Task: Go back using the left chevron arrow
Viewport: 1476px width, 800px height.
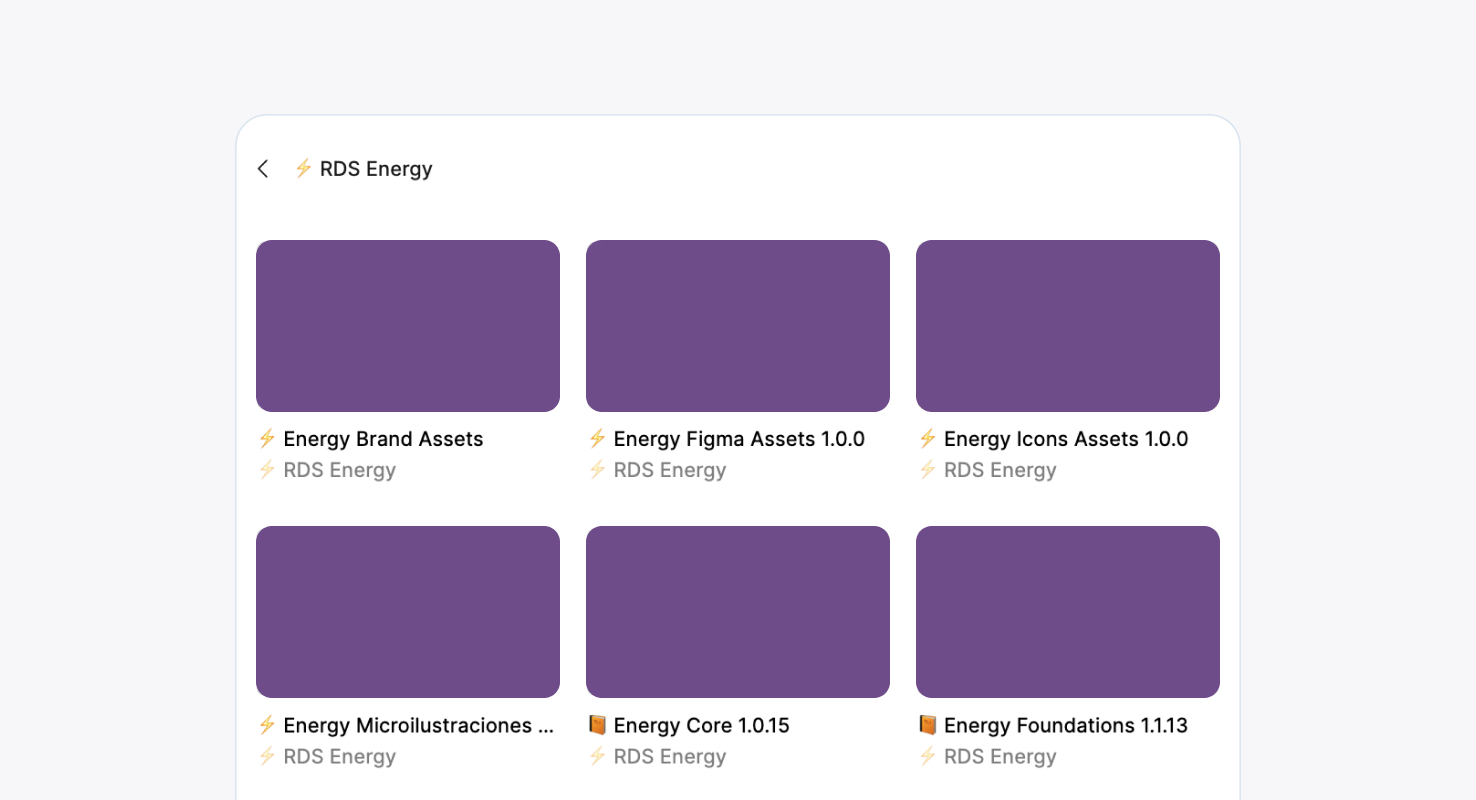Action: coord(263,169)
